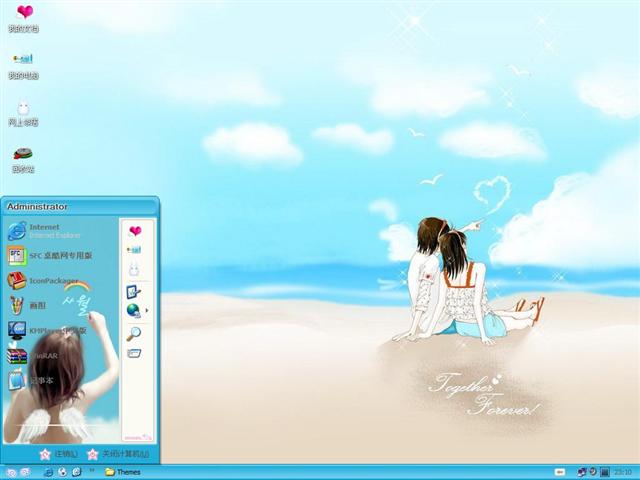Open the checklist control panel menu item
The width and height of the screenshot is (640, 480).
133,291
